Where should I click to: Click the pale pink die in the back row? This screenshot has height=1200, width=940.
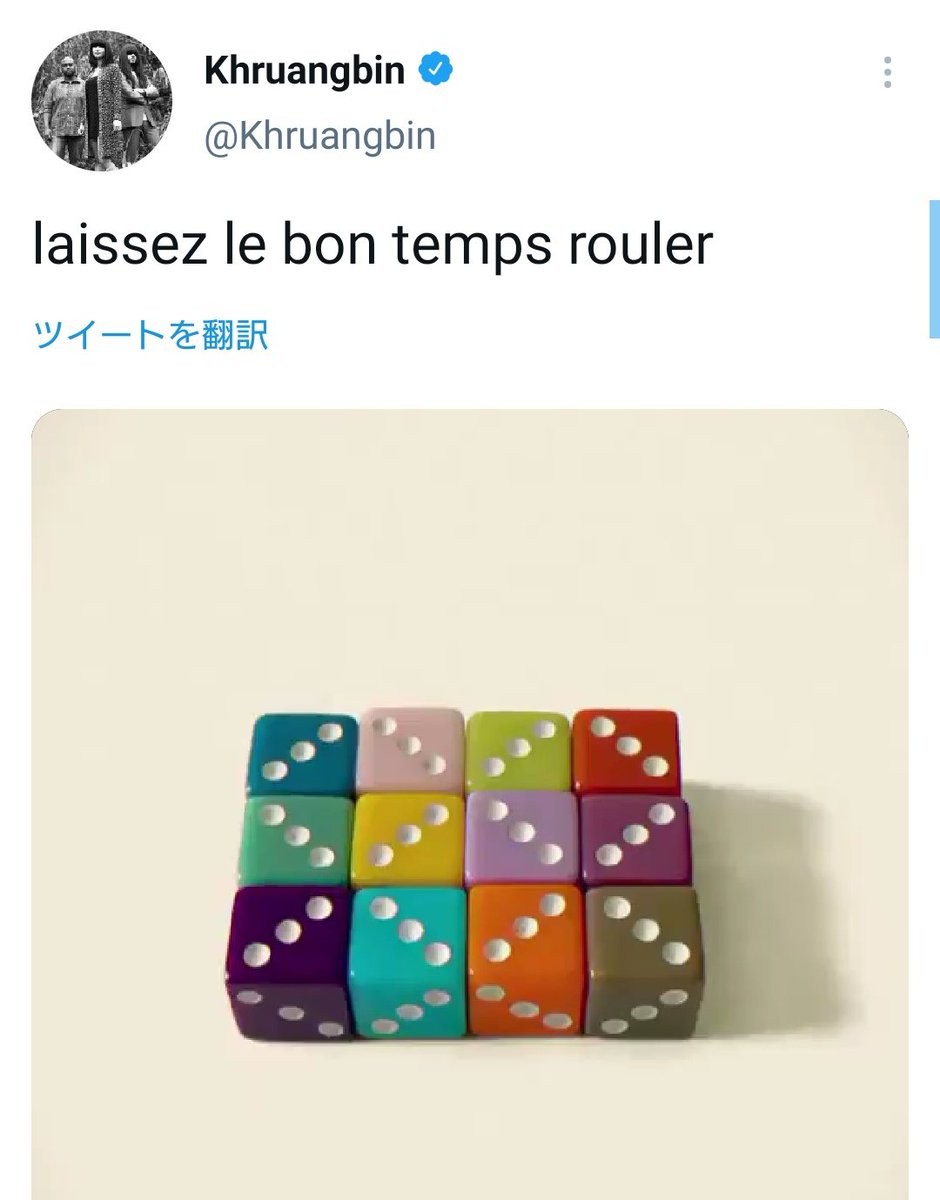point(412,751)
